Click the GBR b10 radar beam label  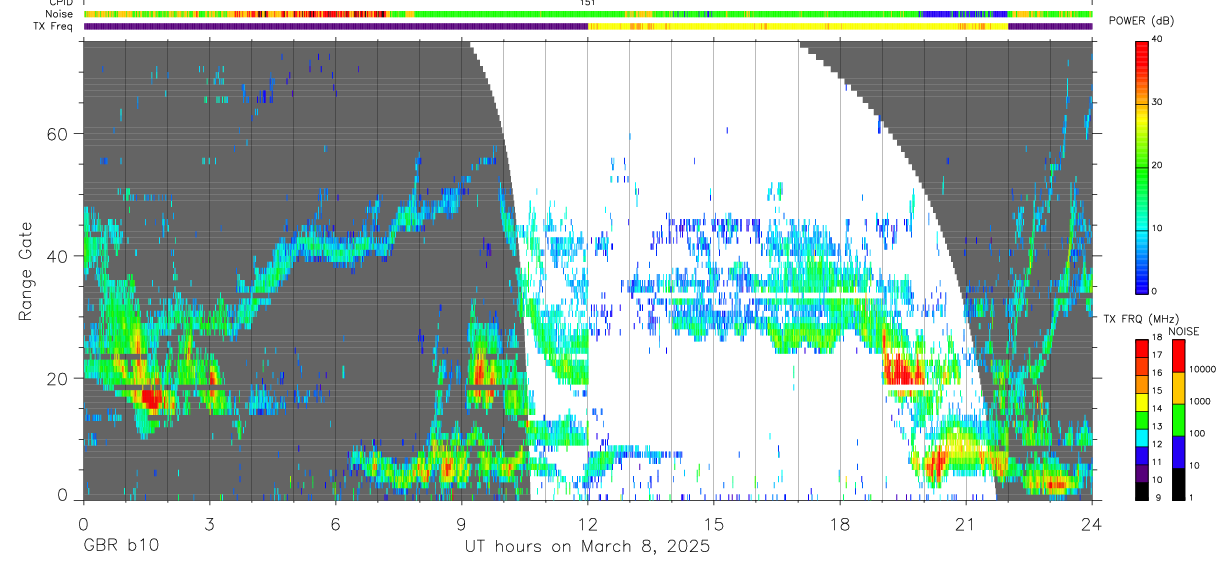tap(119, 547)
